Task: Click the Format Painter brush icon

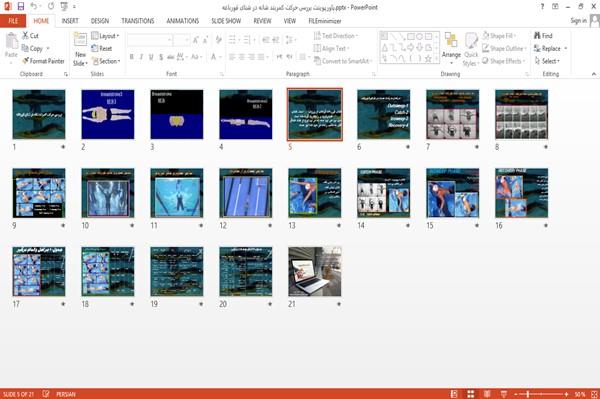Action: (x=25, y=61)
